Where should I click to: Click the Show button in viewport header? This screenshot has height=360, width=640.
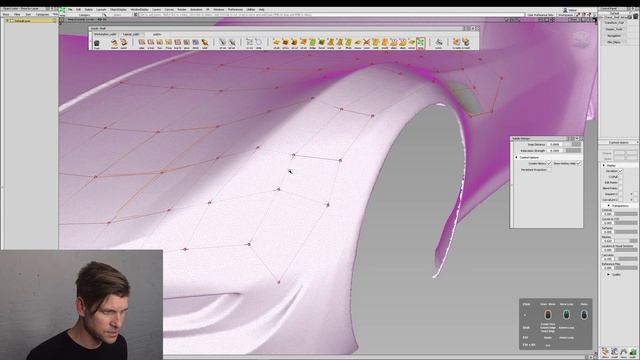pyautogui.click(x=573, y=19)
